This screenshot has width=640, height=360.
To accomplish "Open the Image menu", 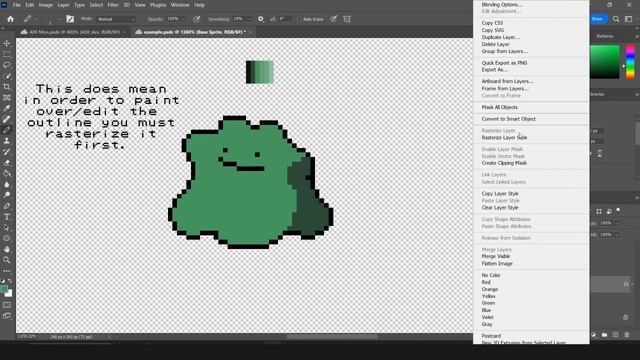I will pyautogui.click(x=45, y=5).
